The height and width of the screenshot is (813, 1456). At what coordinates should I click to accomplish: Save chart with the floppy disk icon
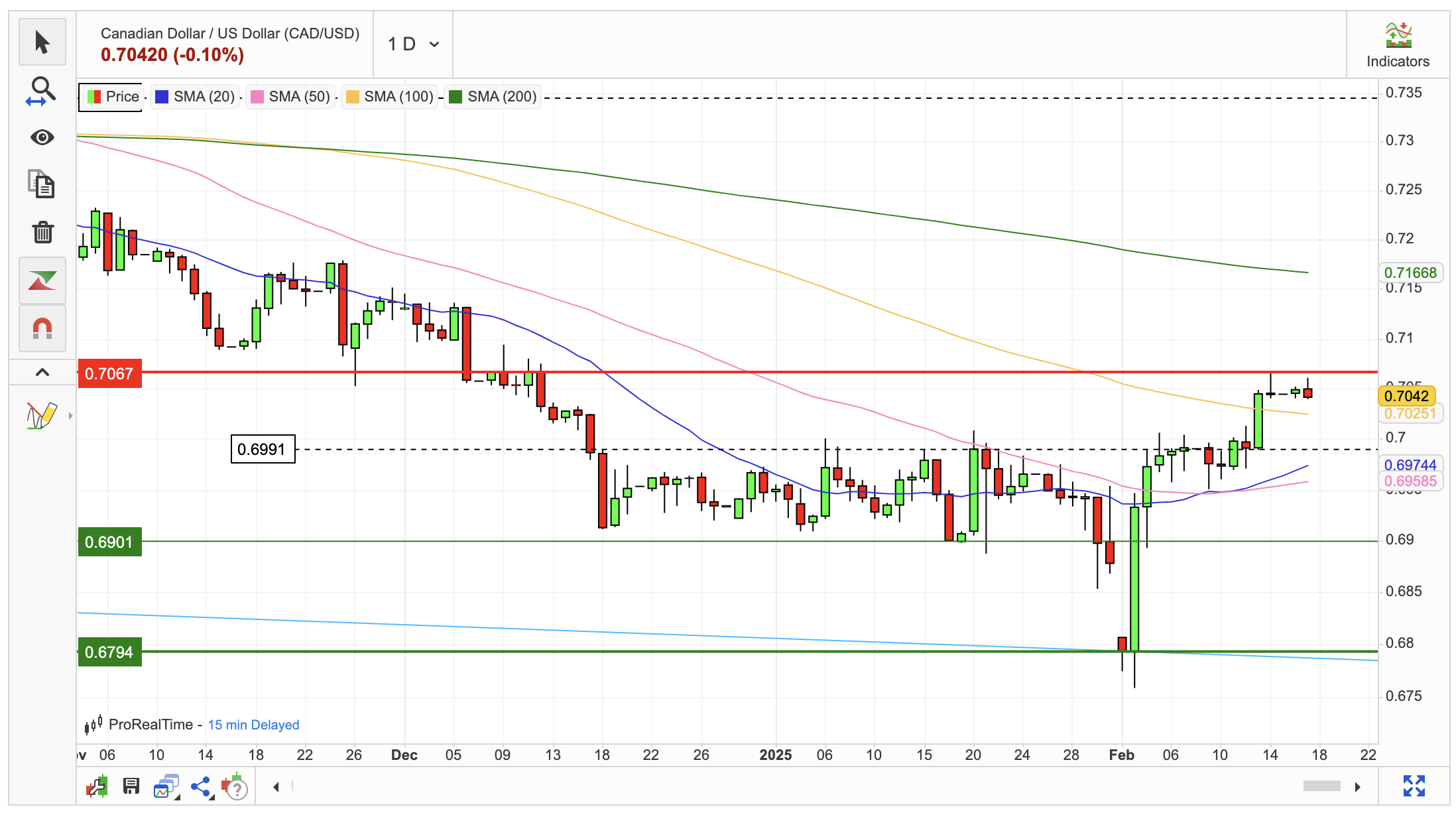(131, 786)
